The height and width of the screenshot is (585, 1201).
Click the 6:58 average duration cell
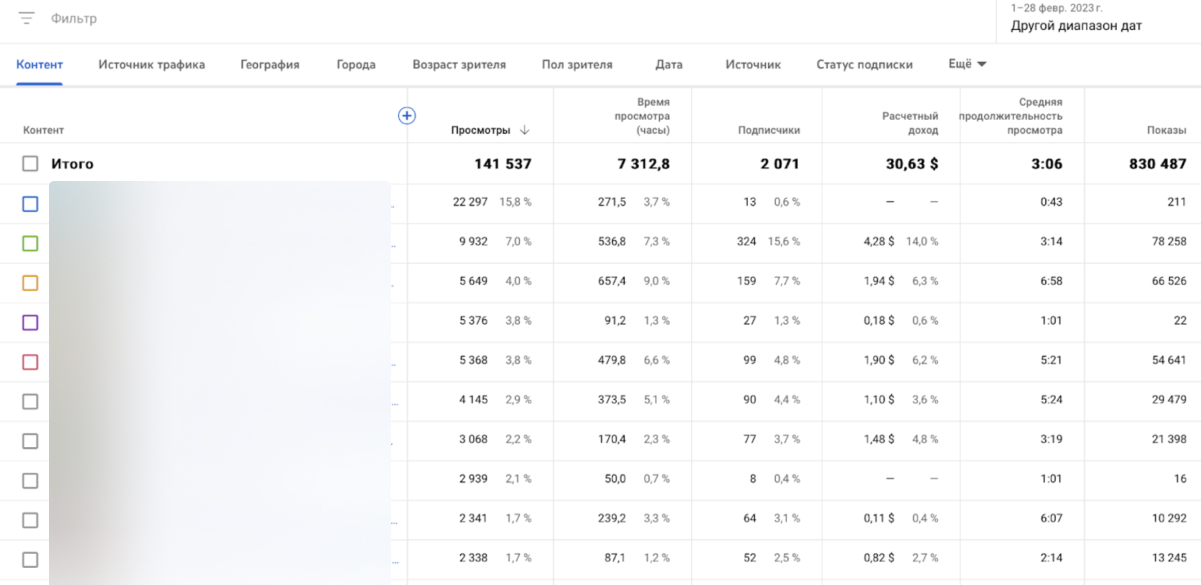click(x=1051, y=281)
